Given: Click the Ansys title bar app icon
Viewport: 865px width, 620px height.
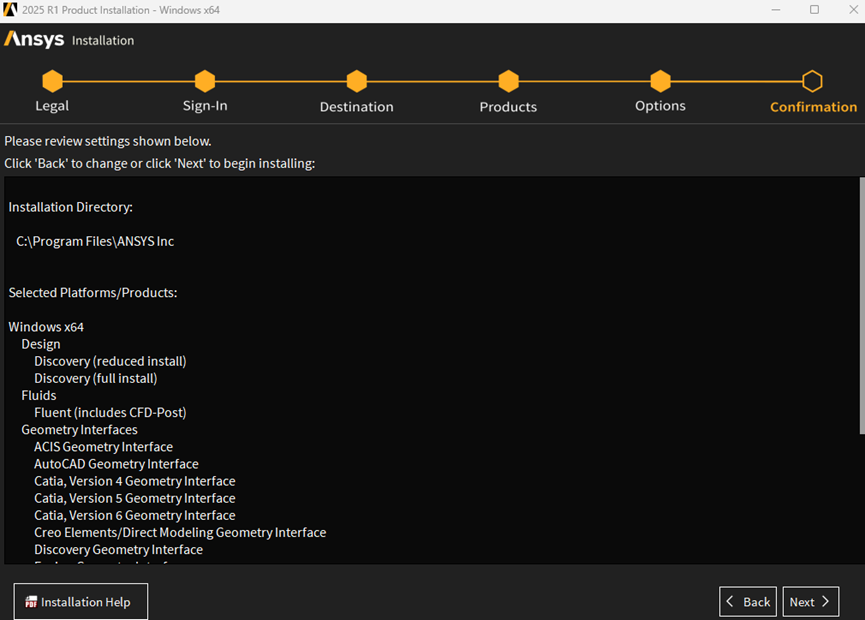Looking at the screenshot, I should click(x=10, y=9).
